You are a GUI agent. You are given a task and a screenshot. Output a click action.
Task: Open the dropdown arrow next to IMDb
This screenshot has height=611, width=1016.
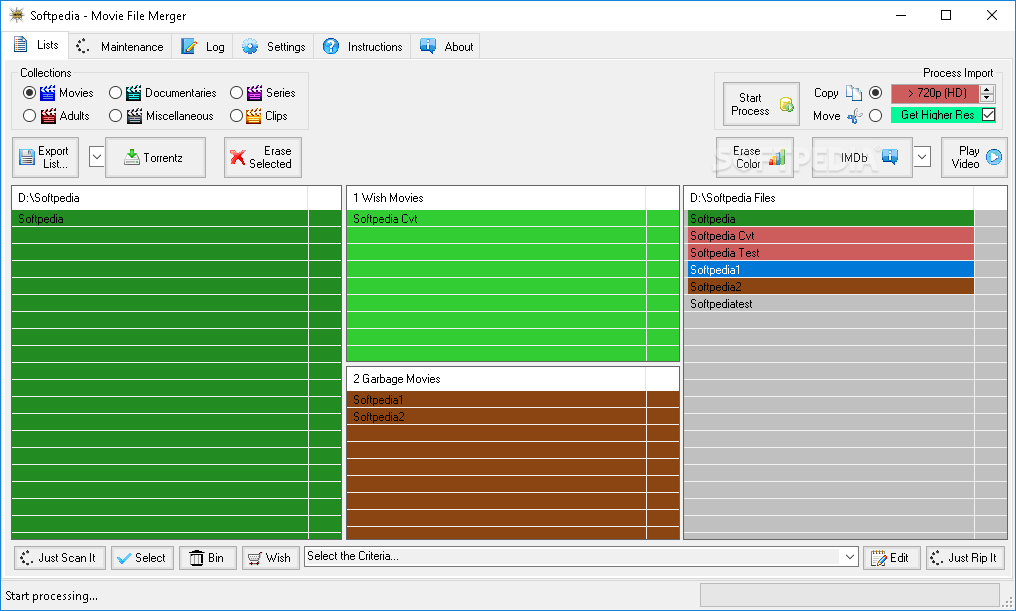923,157
